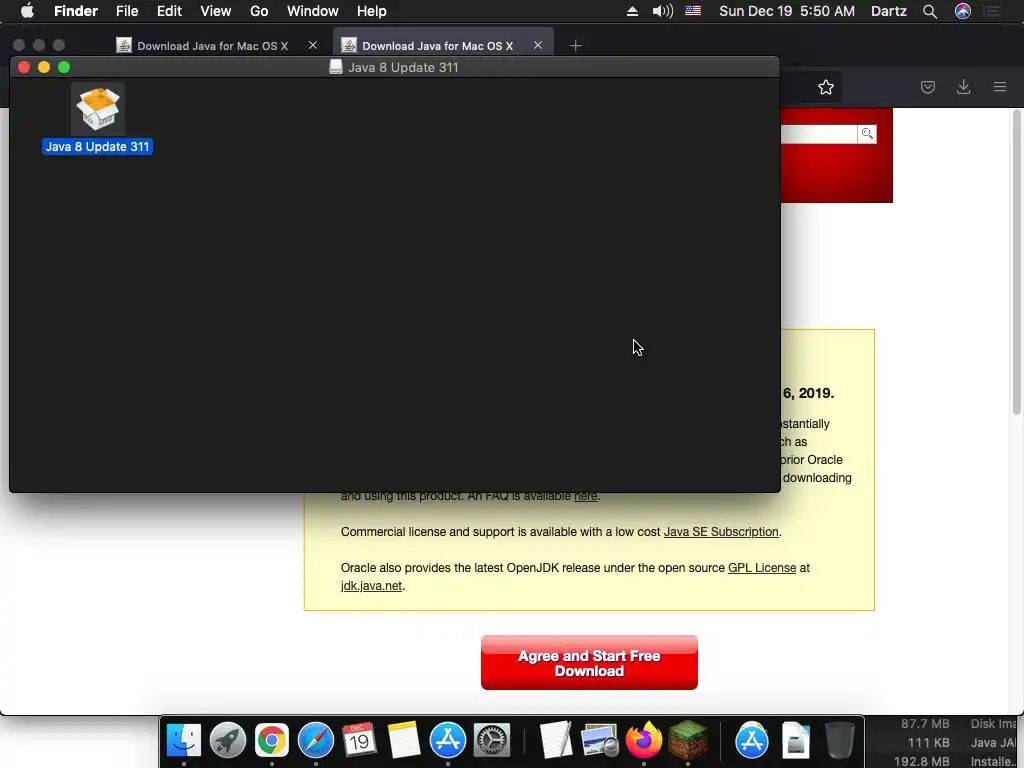The height and width of the screenshot is (768, 1024).
Task: Click the eject icon in menu bar
Action: 632,11
